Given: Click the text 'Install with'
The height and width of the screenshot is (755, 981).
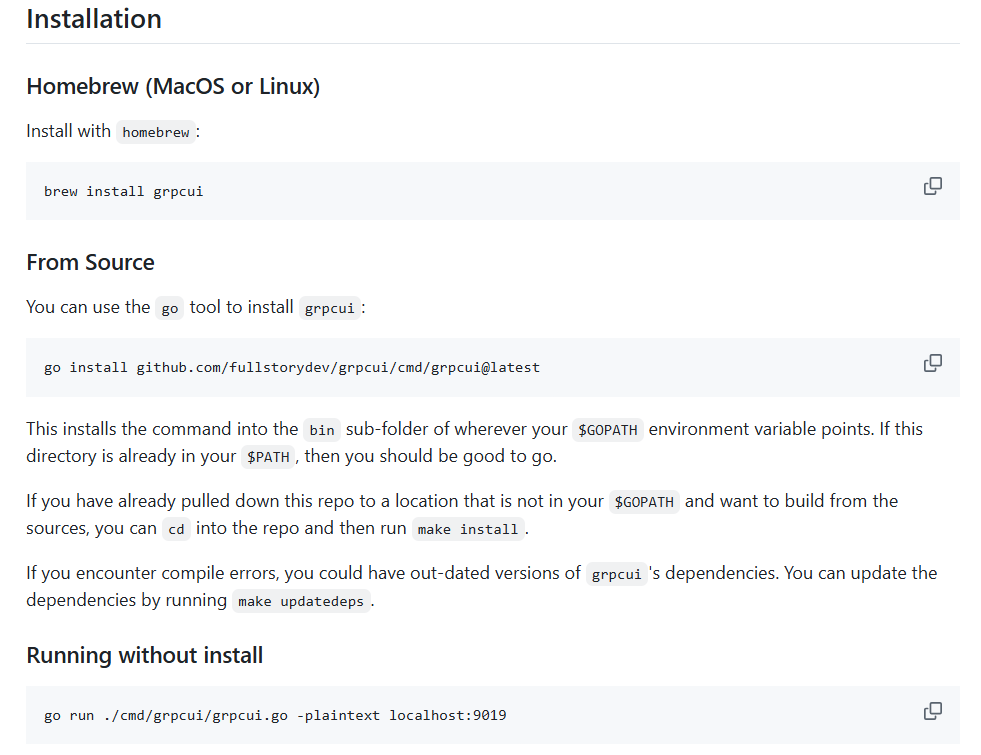Looking at the screenshot, I should click(x=68, y=131).
